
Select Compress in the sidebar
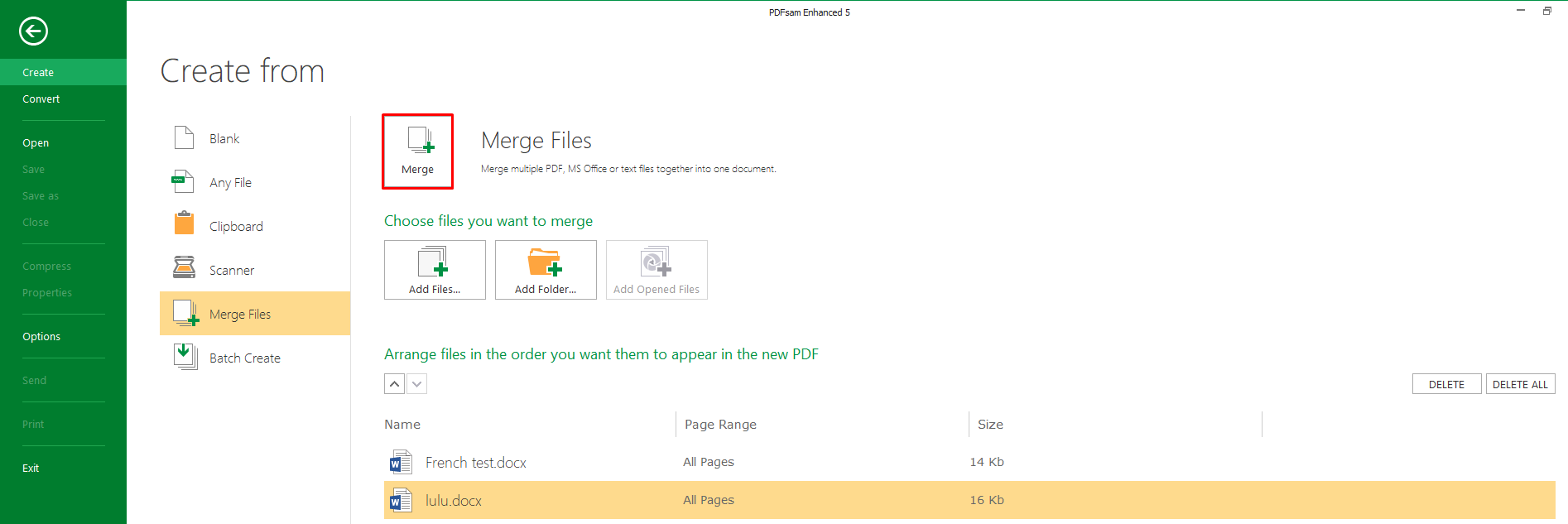(x=46, y=266)
